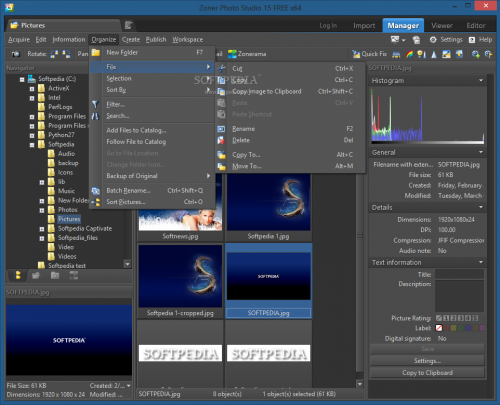Click the second navigator mode icon
Screen dimensions: 500x405
click(x=36, y=275)
